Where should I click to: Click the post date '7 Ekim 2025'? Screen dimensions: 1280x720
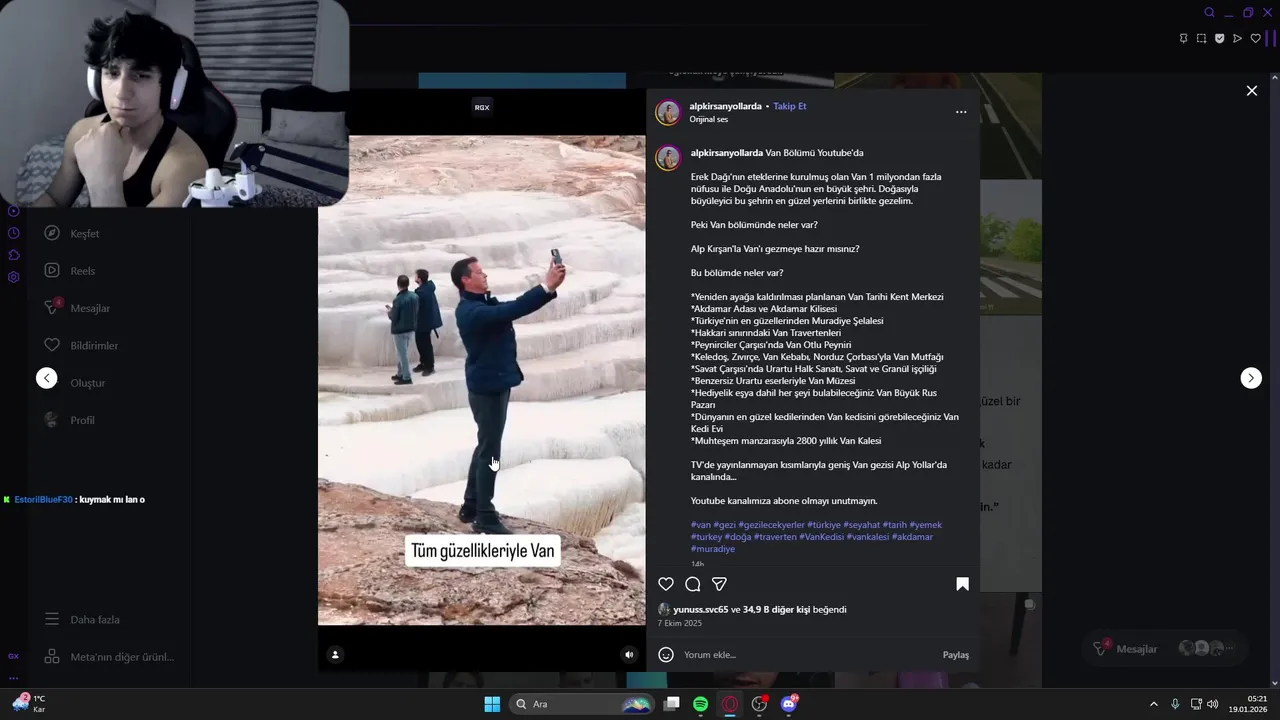[x=680, y=623]
